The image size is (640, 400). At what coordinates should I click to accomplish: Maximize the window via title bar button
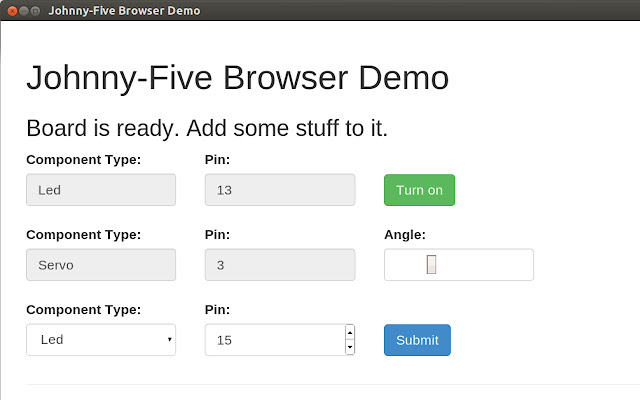click(36, 11)
